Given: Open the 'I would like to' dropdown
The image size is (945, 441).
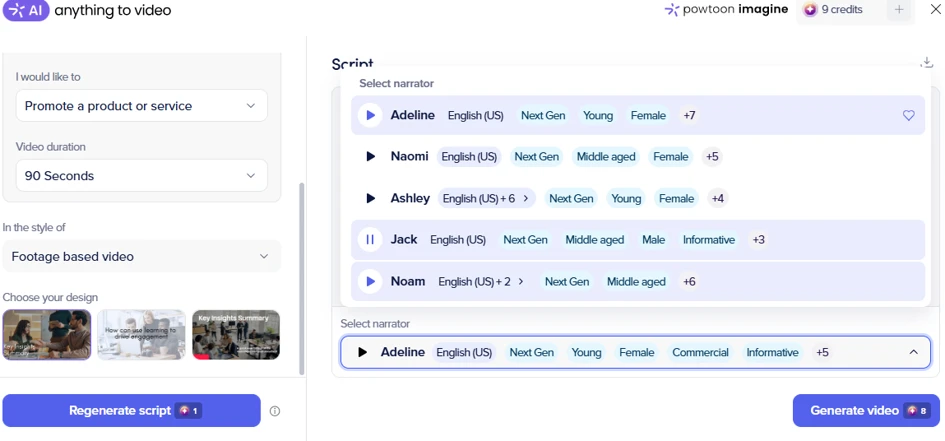Looking at the screenshot, I should coord(142,106).
